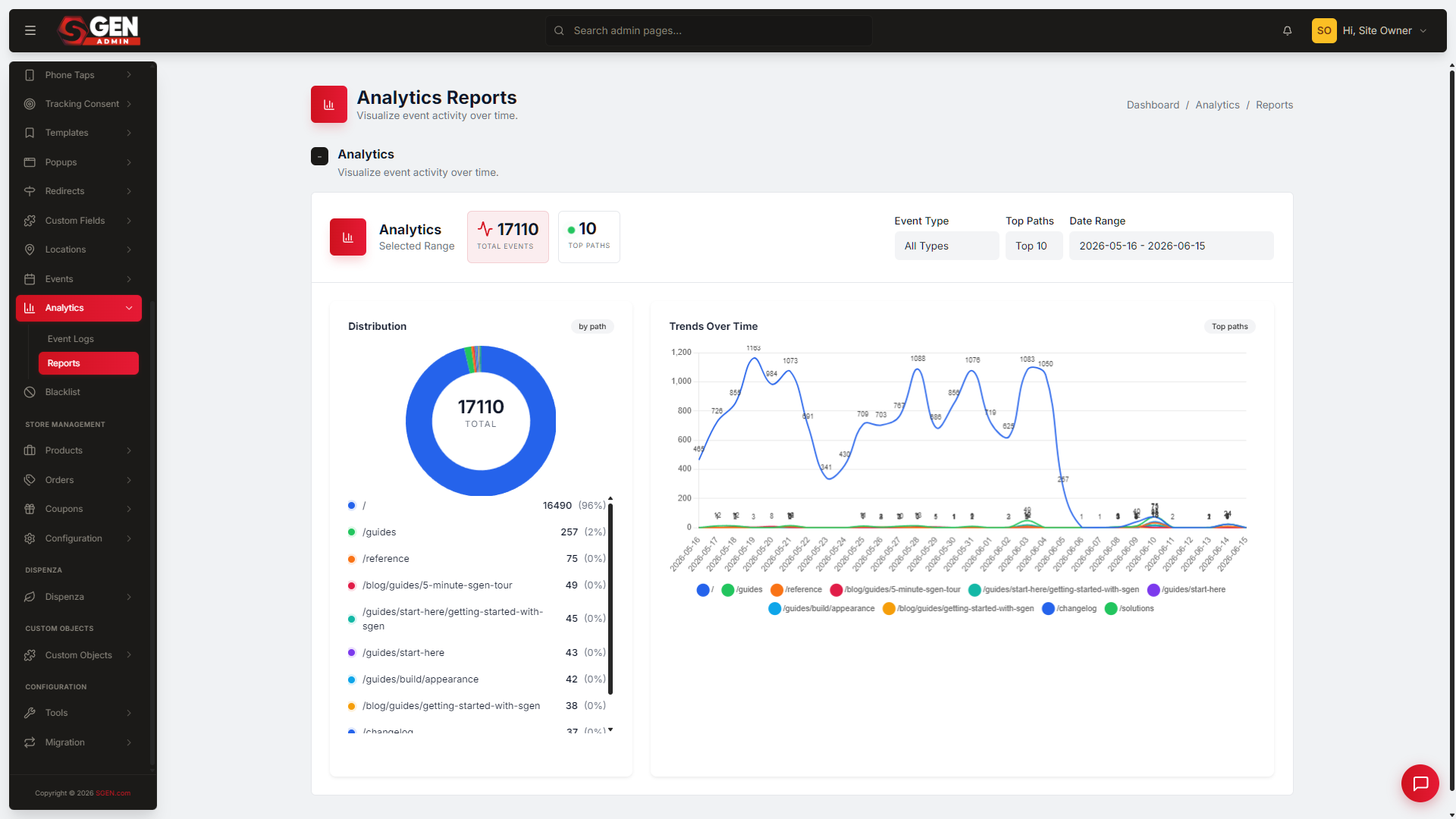Click the red Analytics Reports header icon
The height and width of the screenshot is (819, 1456).
click(x=329, y=105)
